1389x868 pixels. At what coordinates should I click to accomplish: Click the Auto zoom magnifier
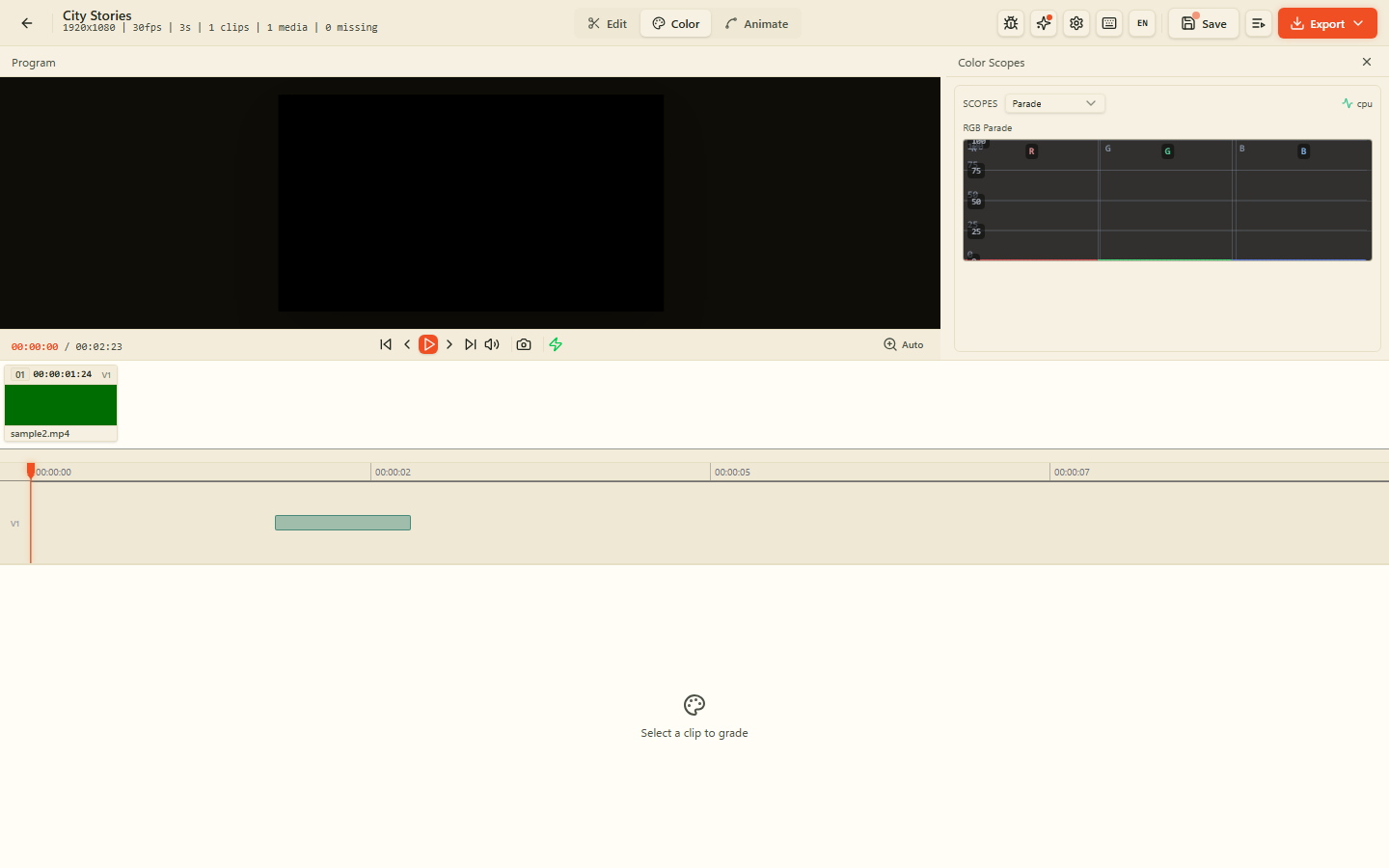[x=904, y=344]
